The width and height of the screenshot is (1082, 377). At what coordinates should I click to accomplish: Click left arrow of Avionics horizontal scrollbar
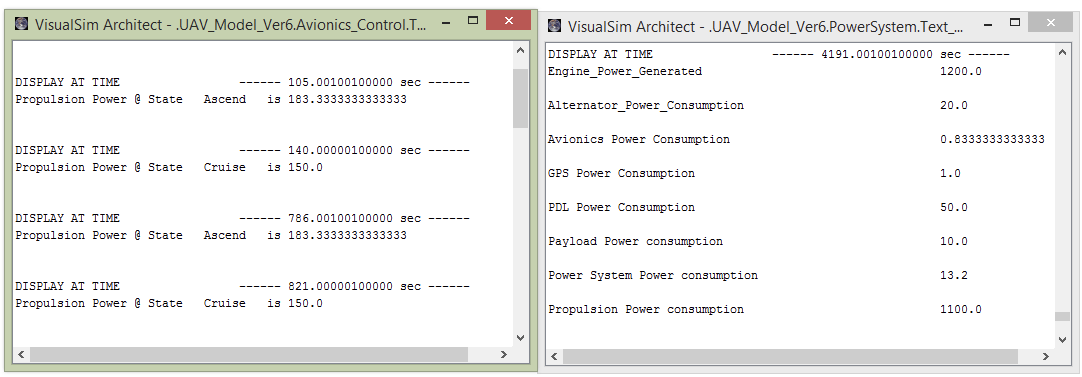tap(21, 354)
